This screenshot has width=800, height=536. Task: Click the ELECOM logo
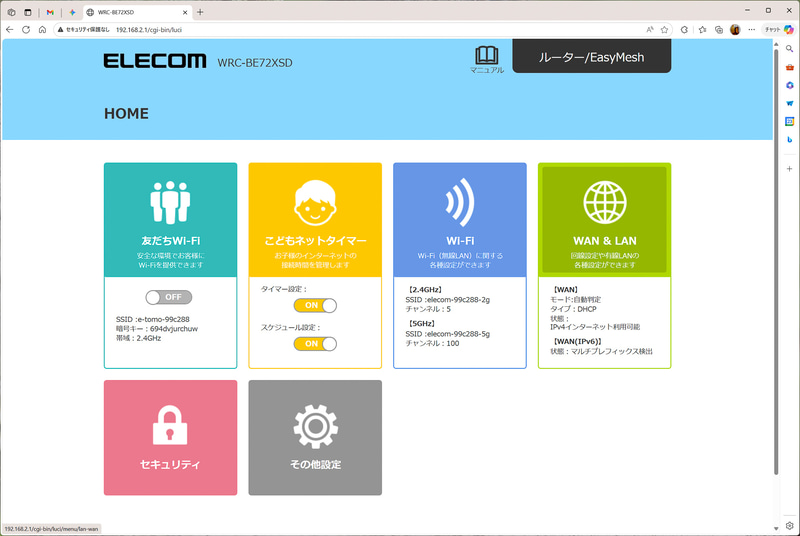tap(155, 61)
